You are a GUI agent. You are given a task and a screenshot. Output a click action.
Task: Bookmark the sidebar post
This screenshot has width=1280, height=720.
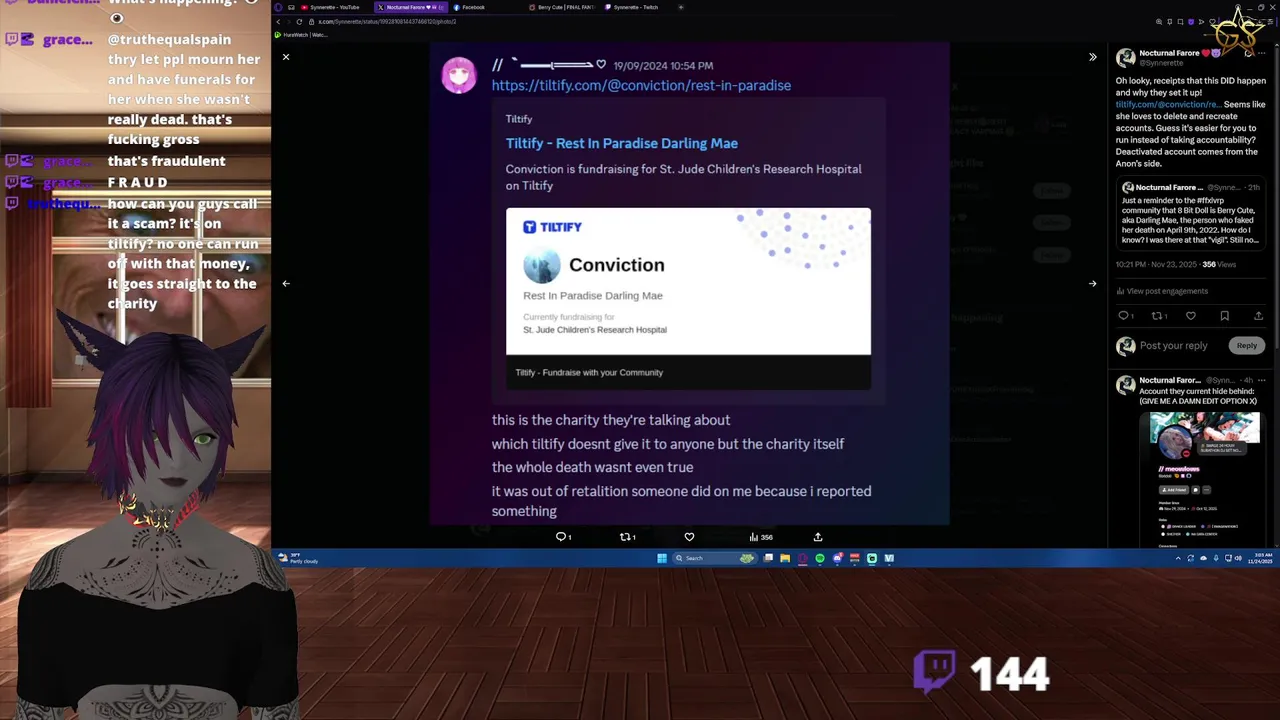[x=1224, y=316]
